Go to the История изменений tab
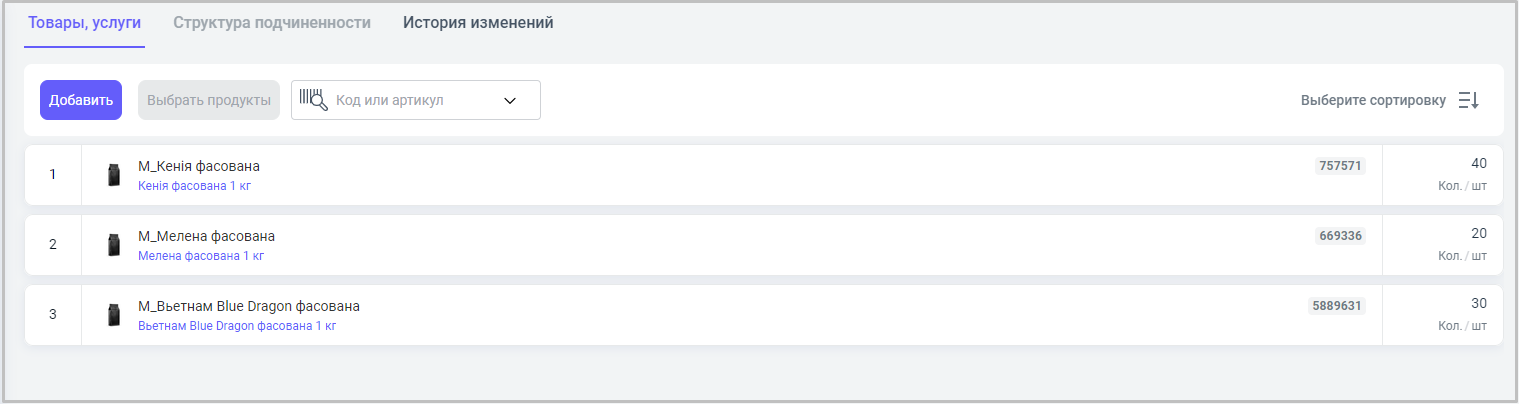This screenshot has width=1519, height=404. (x=478, y=22)
